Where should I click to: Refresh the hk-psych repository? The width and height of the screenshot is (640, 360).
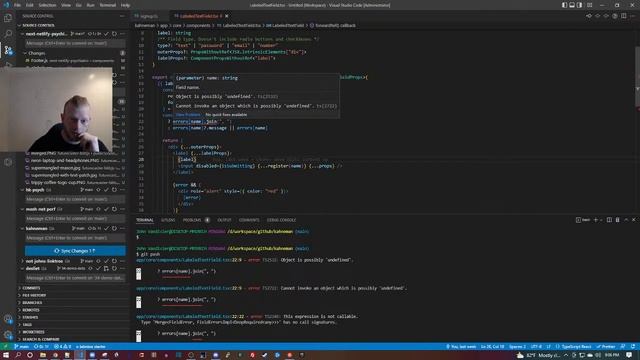(x=114, y=190)
